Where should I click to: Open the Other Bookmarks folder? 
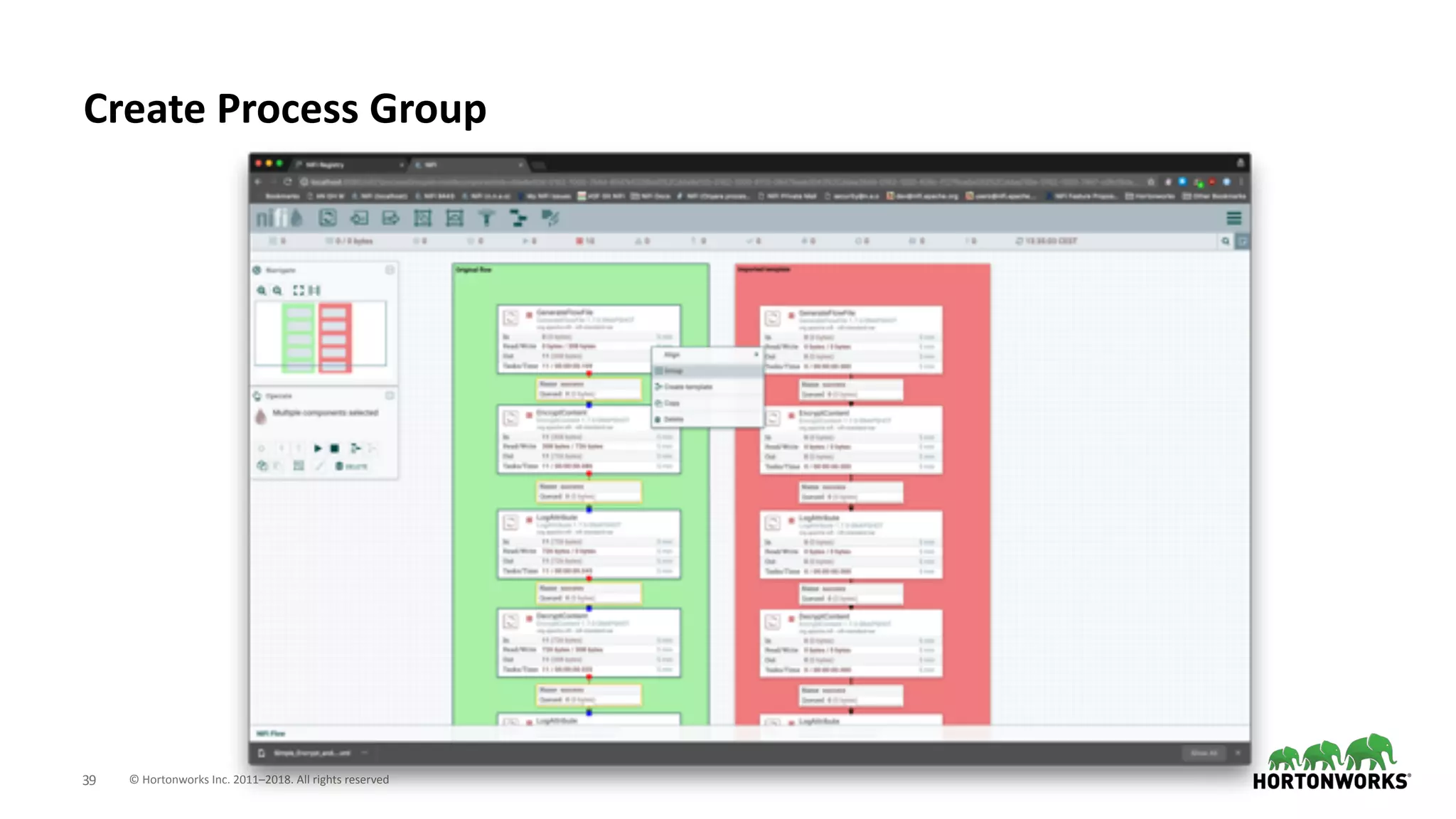[x=1214, y=196]
